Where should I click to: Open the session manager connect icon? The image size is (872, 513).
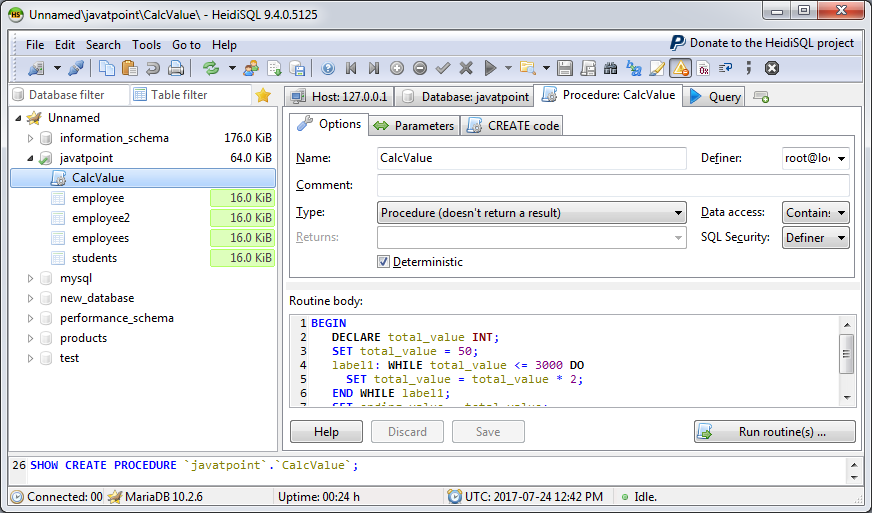(x=37, y=68)
